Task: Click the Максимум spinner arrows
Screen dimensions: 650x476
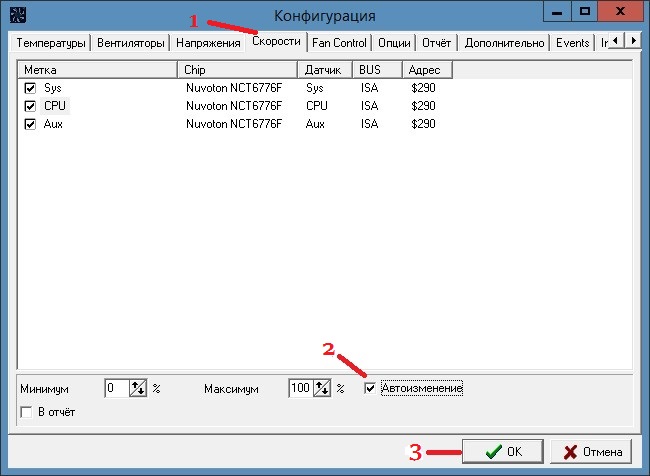Action: point(322,388)
